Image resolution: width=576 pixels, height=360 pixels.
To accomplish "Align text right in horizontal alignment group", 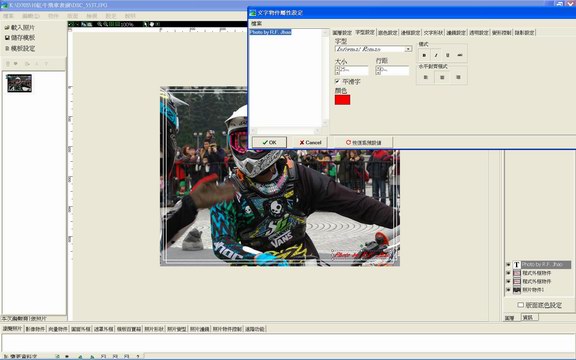I will [458, 78].
